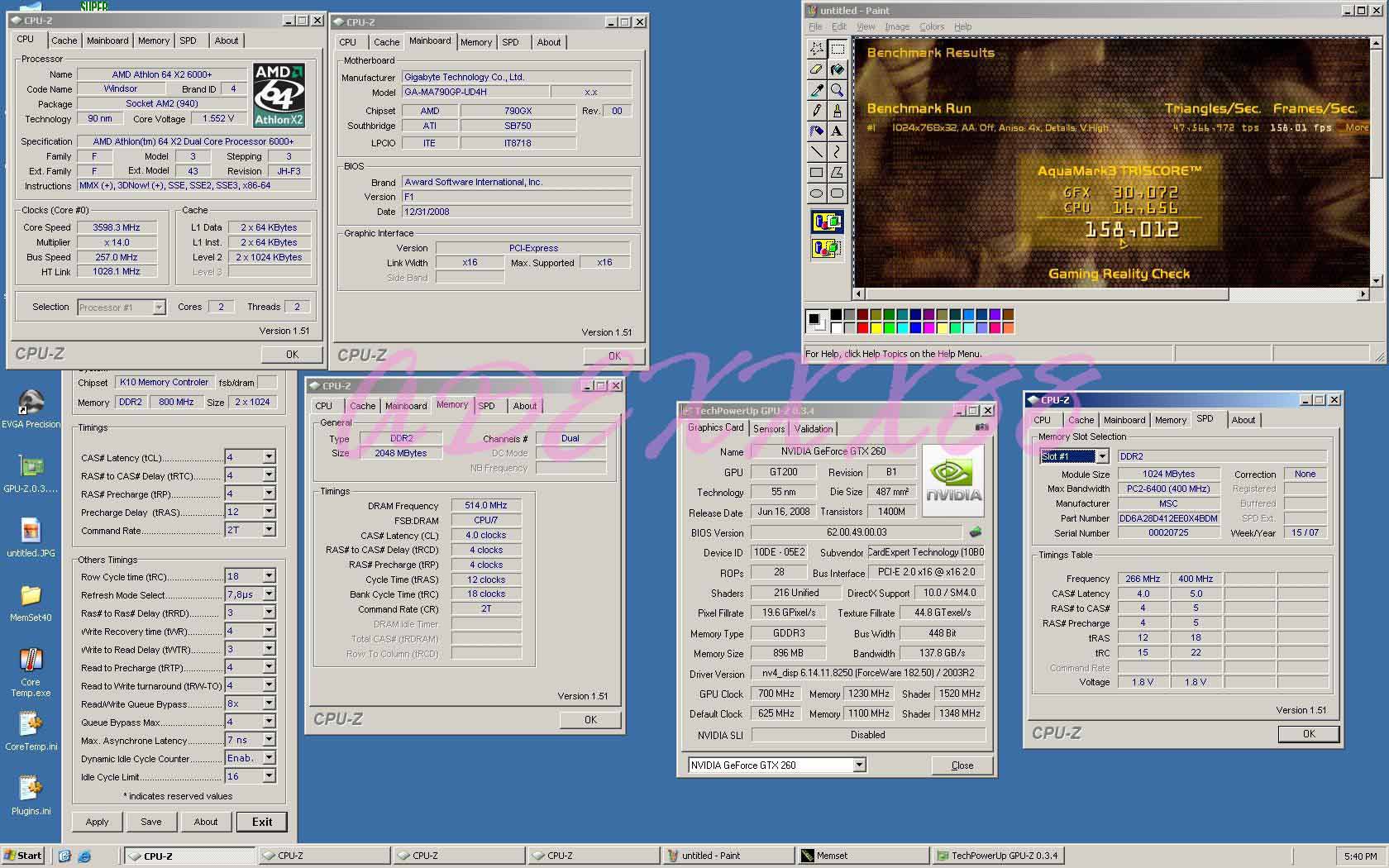This screenshot has width=1389, height=868.
Task: Click Paint's vertical scrollbar down arrow
Action: point(1377,281)
